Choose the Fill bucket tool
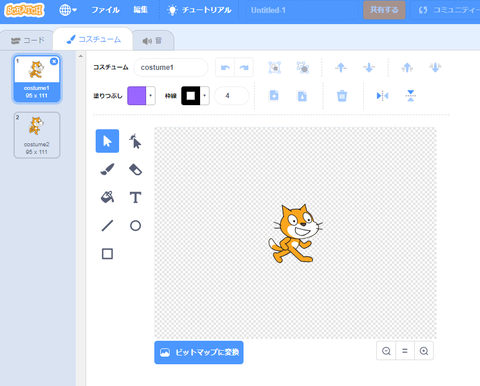This screenshot has height=386, width=480. [x=107, y=197]
